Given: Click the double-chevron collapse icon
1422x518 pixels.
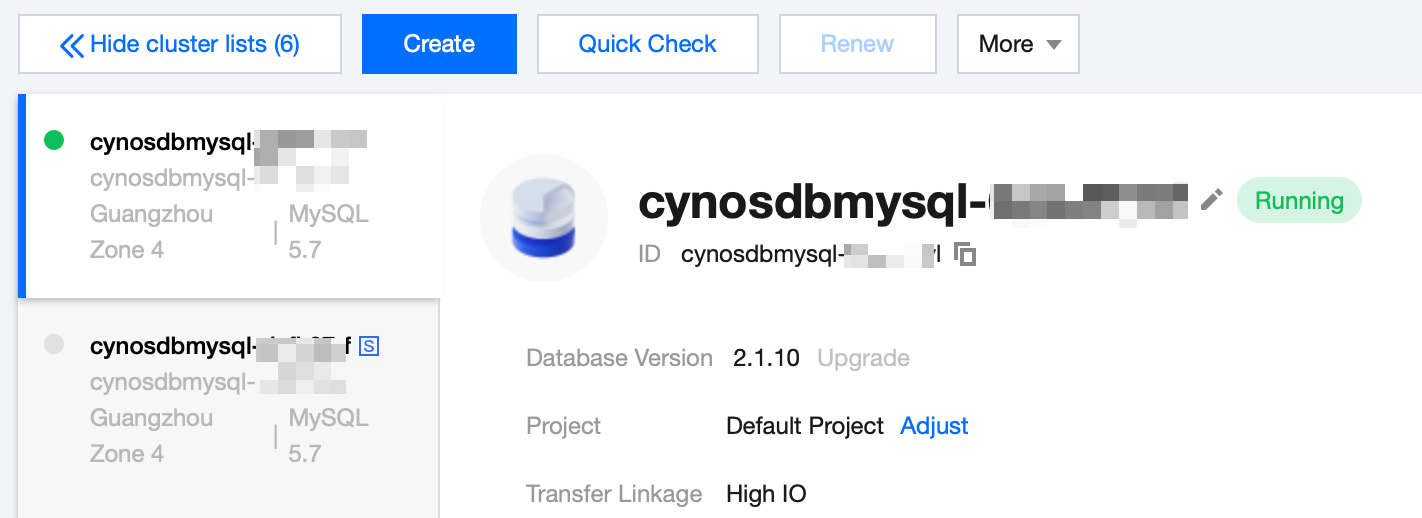Looking at the screenshot, I should click(71, 45).
